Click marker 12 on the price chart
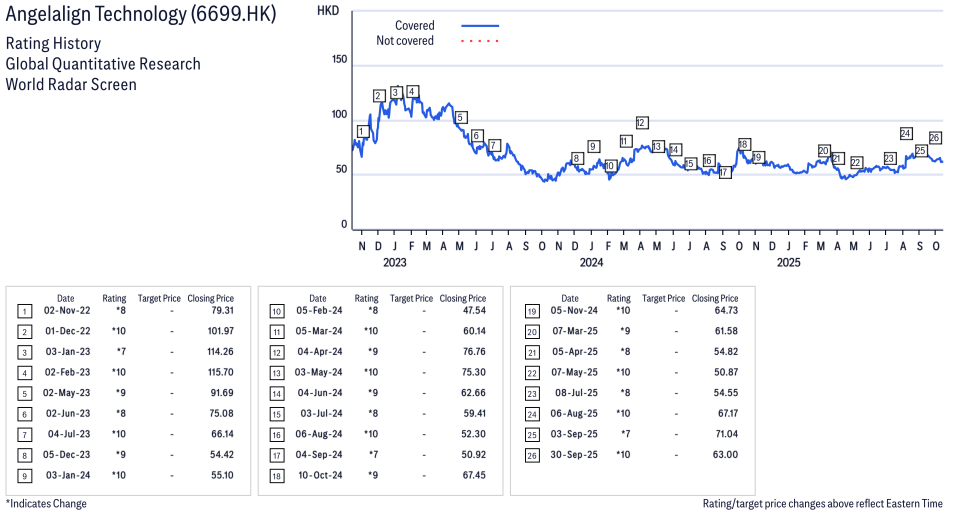 642,122
